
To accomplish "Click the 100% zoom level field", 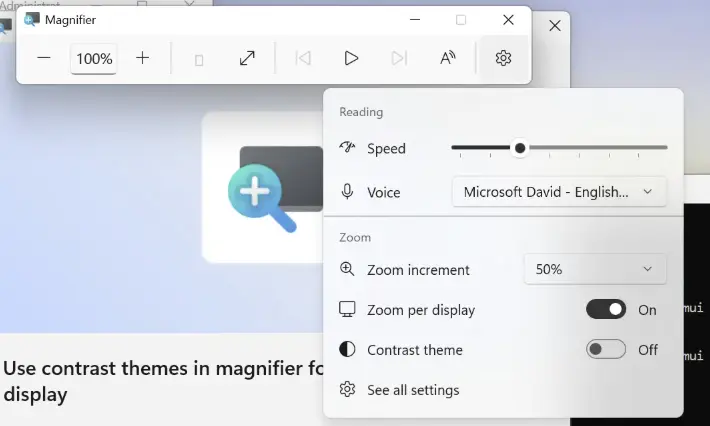I will click(94, 58).
